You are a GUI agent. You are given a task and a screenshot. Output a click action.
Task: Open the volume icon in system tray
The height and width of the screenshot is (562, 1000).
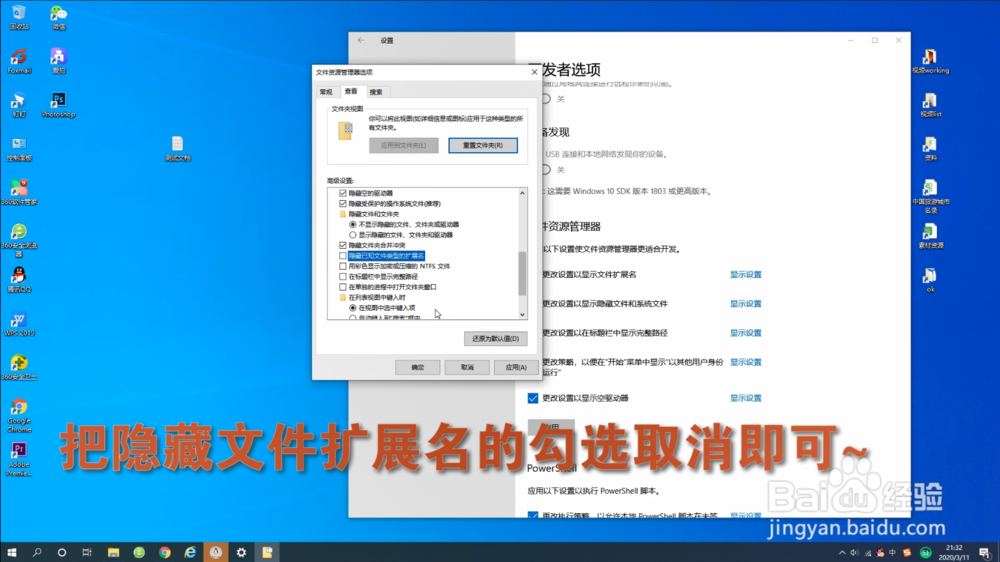855,552
